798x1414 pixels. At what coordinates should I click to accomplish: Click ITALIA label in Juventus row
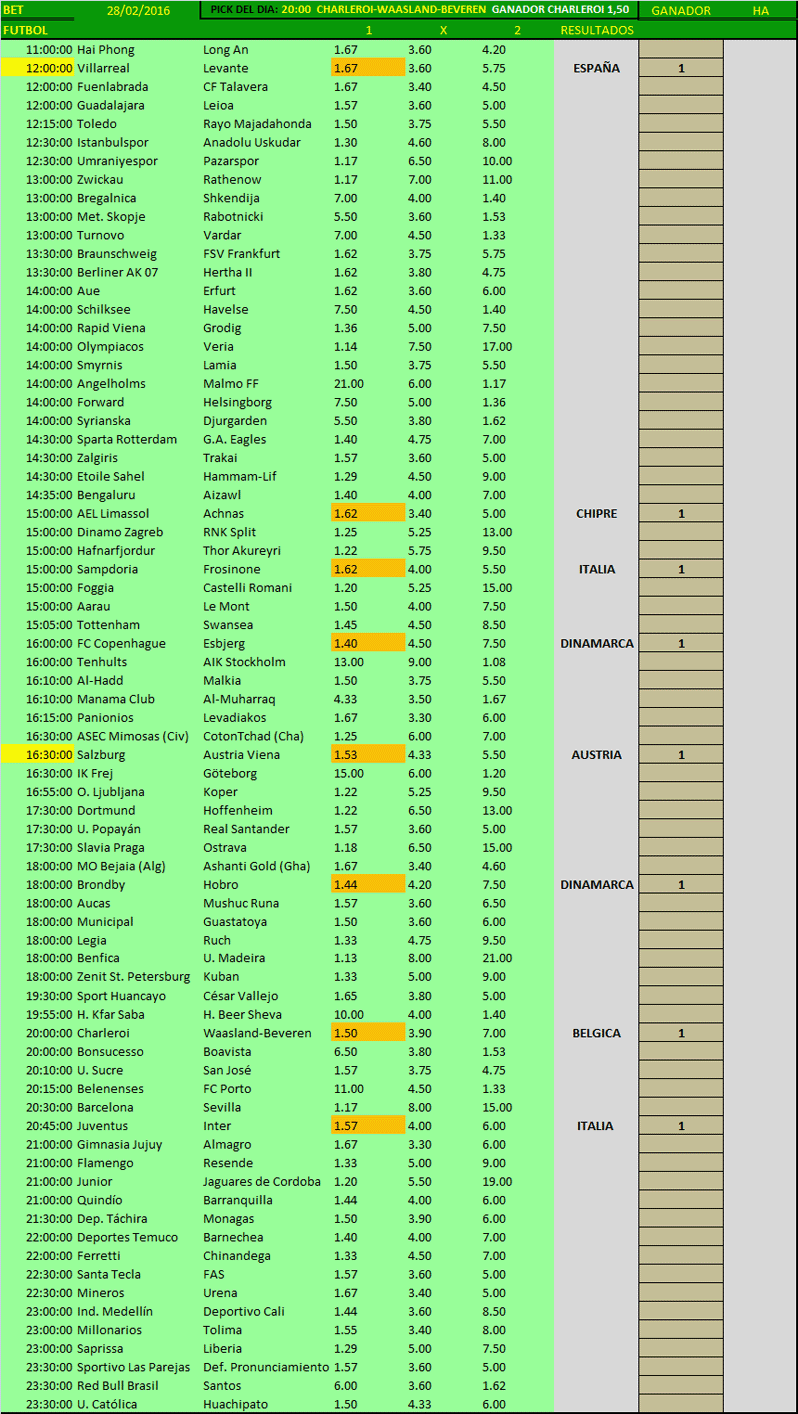(596, 1125)
